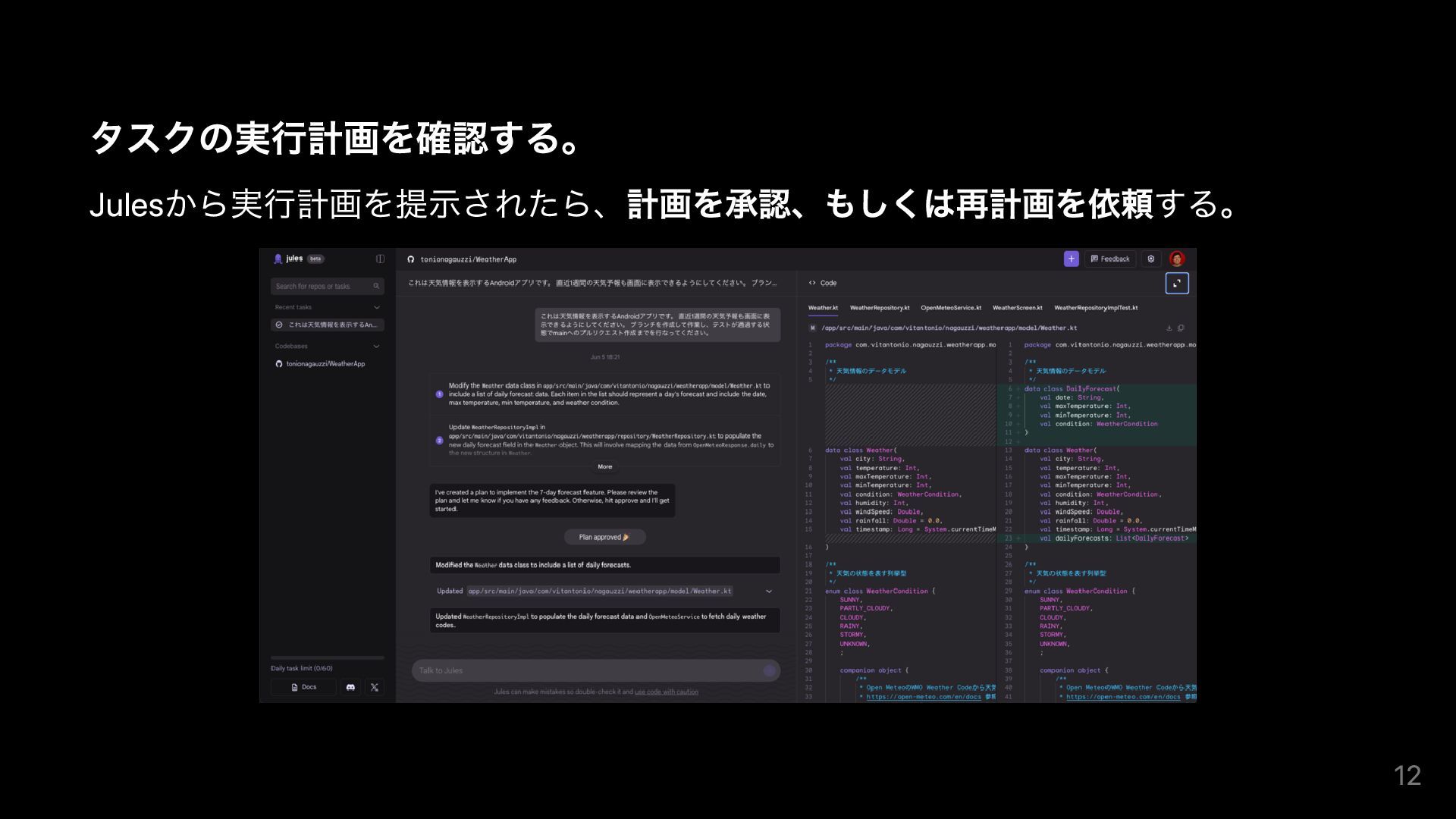Open the user profile avatar
The width and height of the screenshot is (1456, 819).
1177,259
